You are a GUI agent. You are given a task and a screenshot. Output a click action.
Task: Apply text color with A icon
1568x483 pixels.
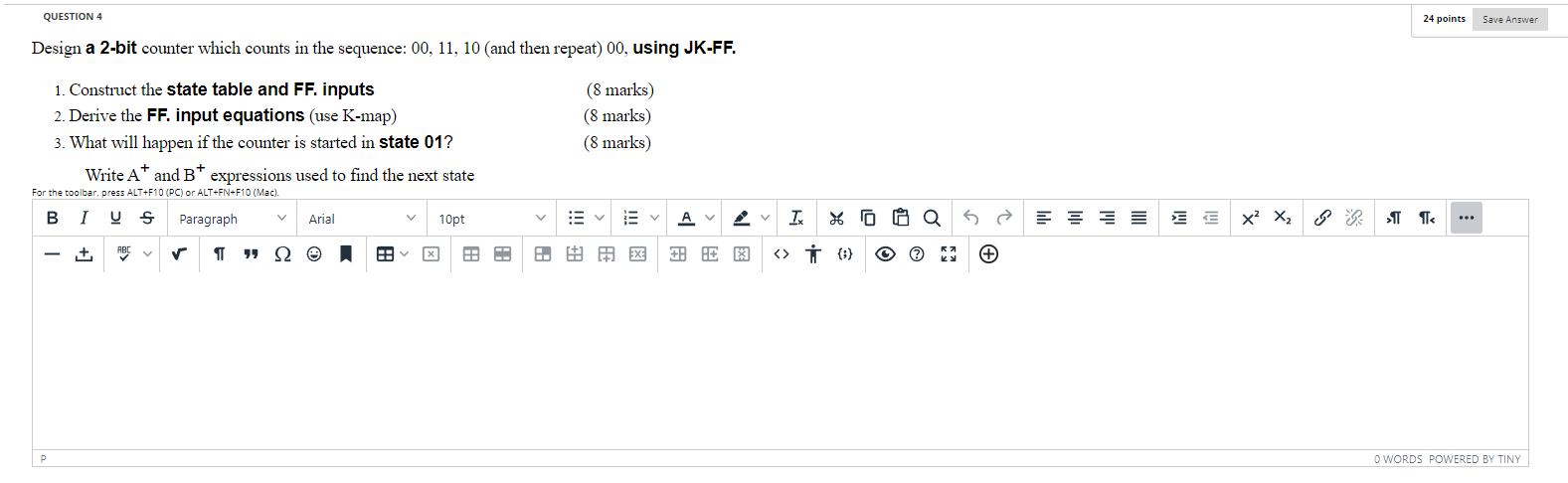tap(686, 218)
